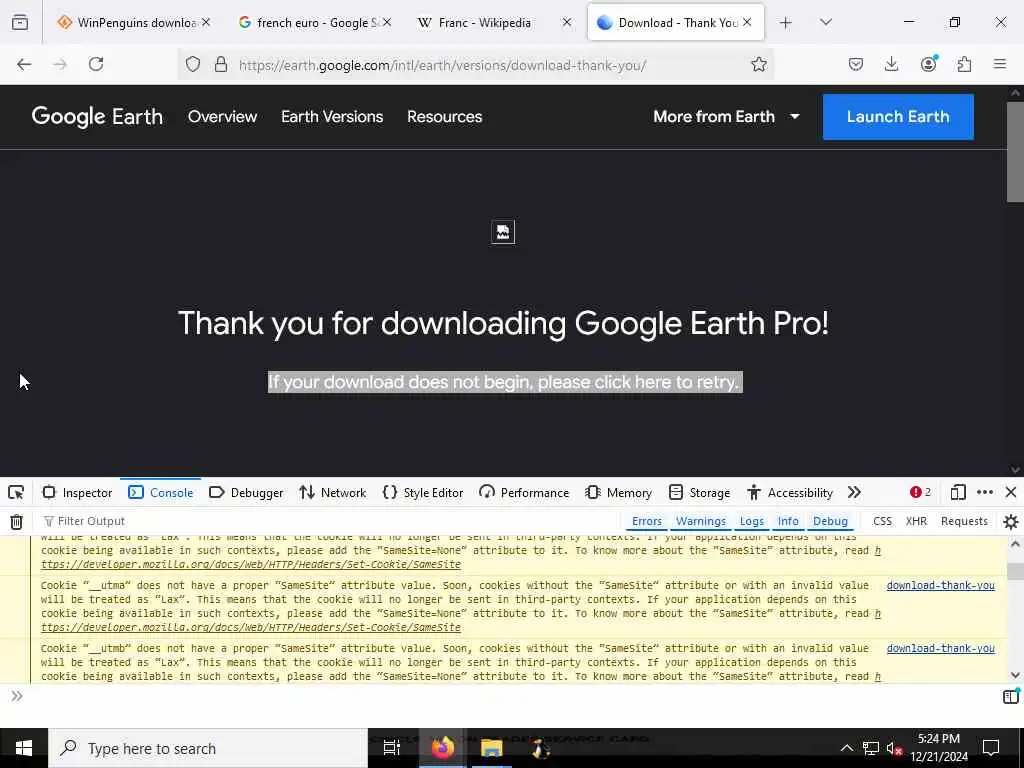The image size is (1024, 768).
Task: Open the Debugger devtools tab
Action: pos(246,492)
